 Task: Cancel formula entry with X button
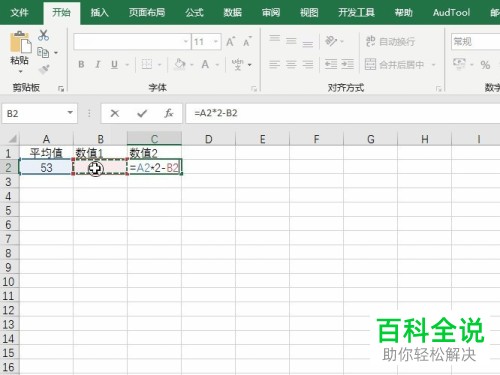click(115, 114)
